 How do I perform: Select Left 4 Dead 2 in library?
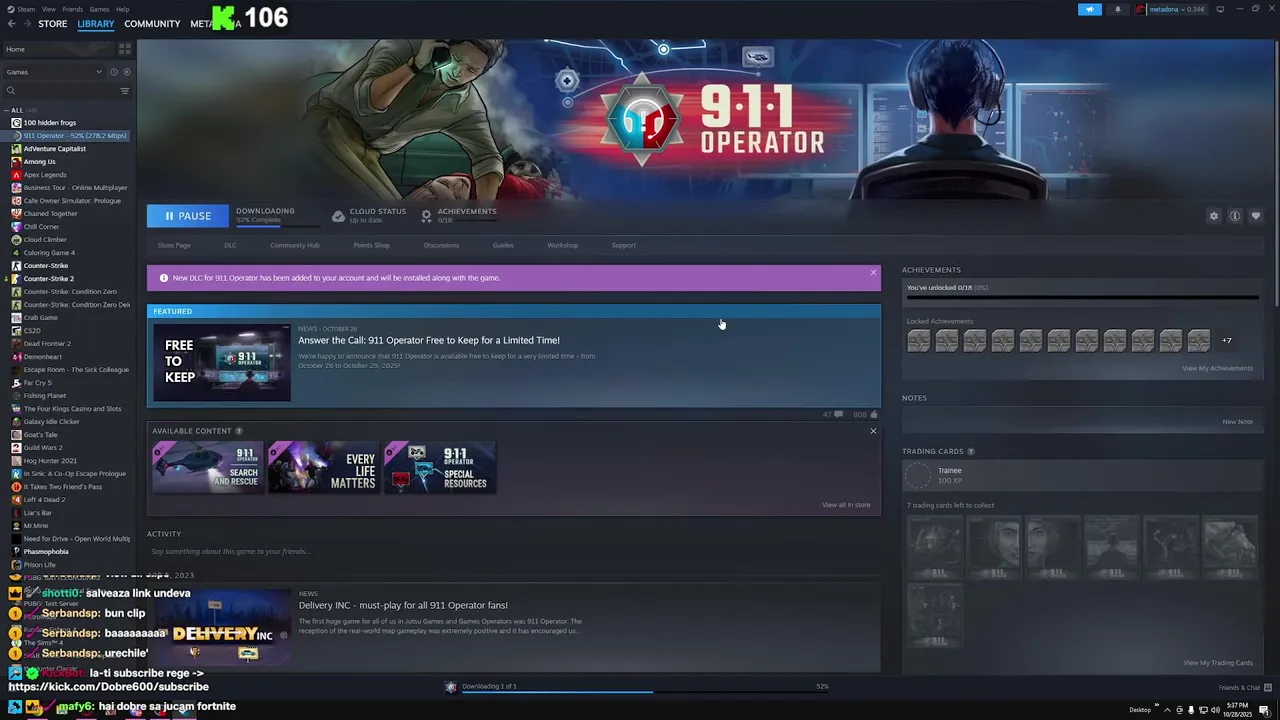click(44, 499)
